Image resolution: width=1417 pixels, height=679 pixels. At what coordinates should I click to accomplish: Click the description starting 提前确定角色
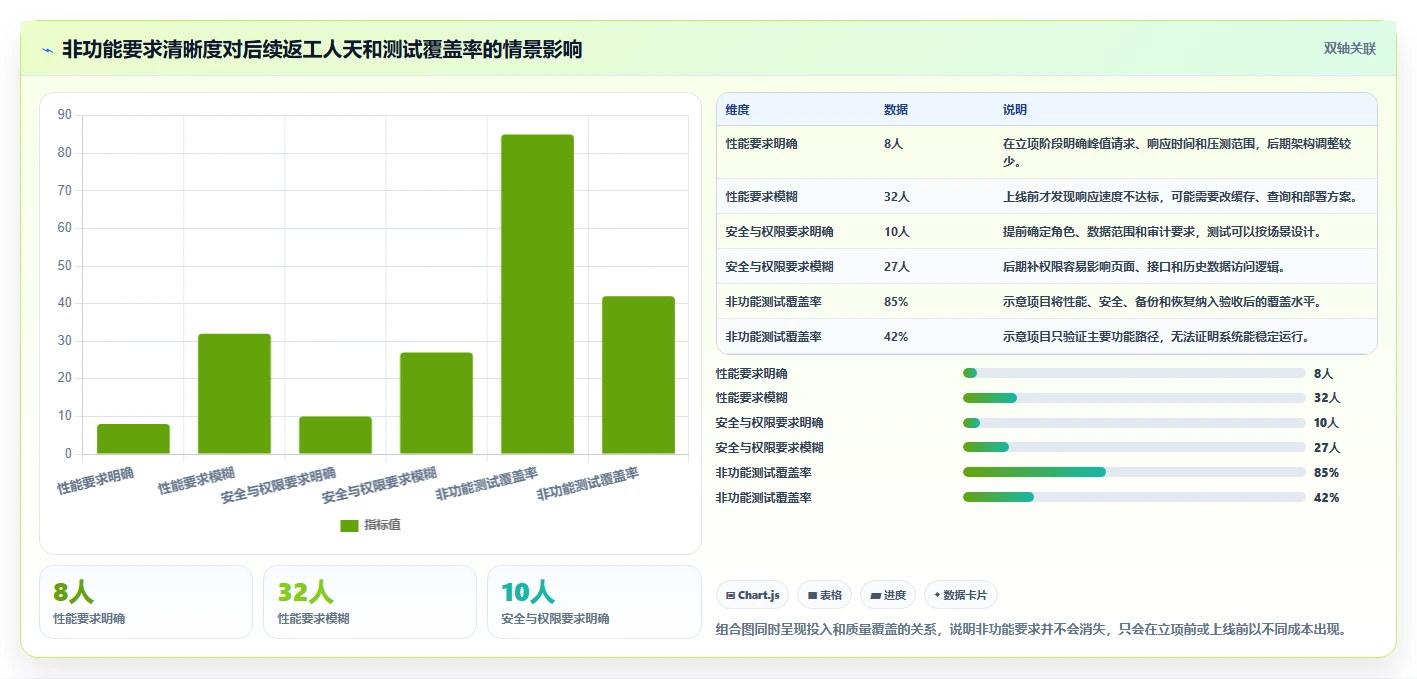tap(1162, 232)
